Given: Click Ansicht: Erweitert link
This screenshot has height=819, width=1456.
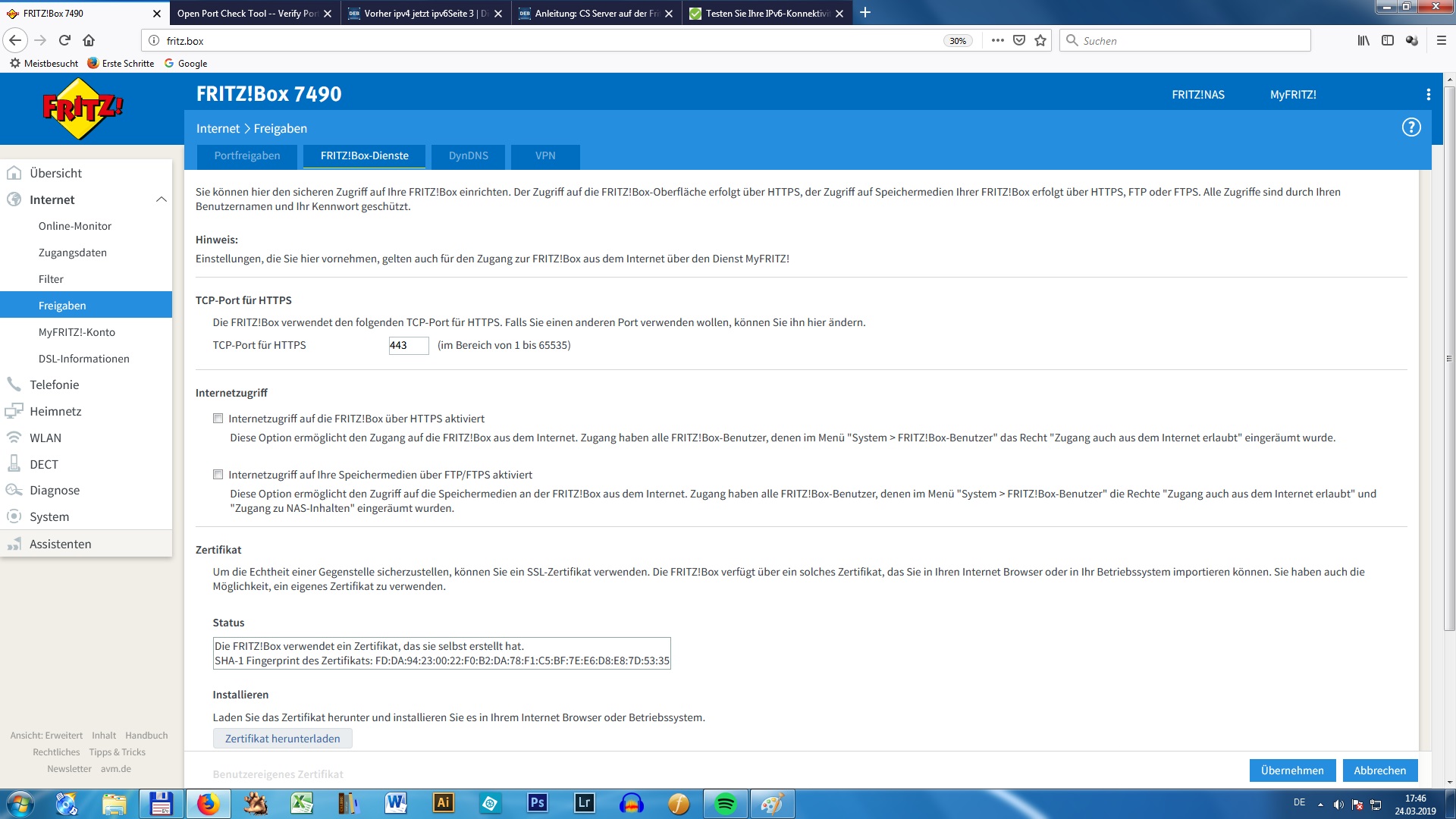Looking at the screenshot, I should coord(46,736).
